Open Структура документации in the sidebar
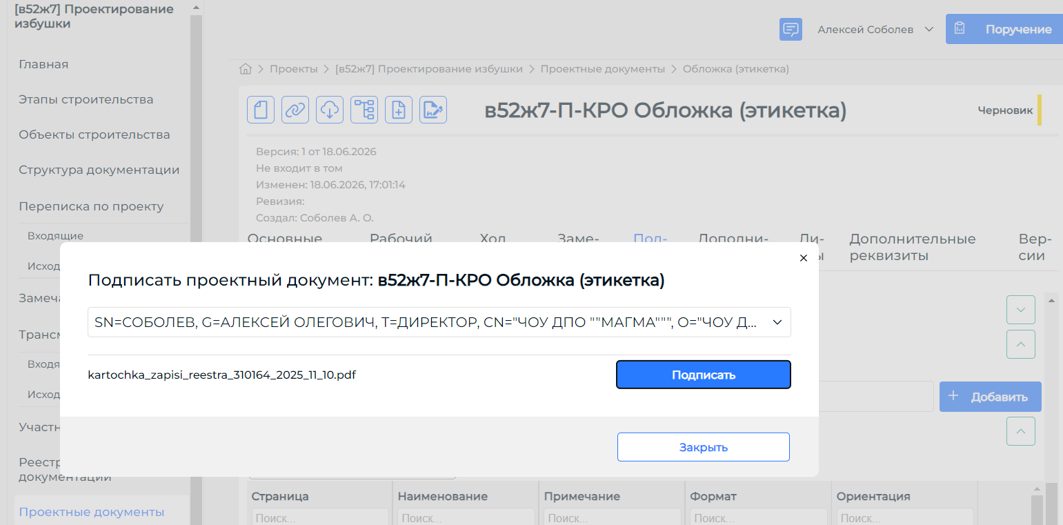This screenshot has width=1063, height=525. pyautogui.click(x=99, y=170)
